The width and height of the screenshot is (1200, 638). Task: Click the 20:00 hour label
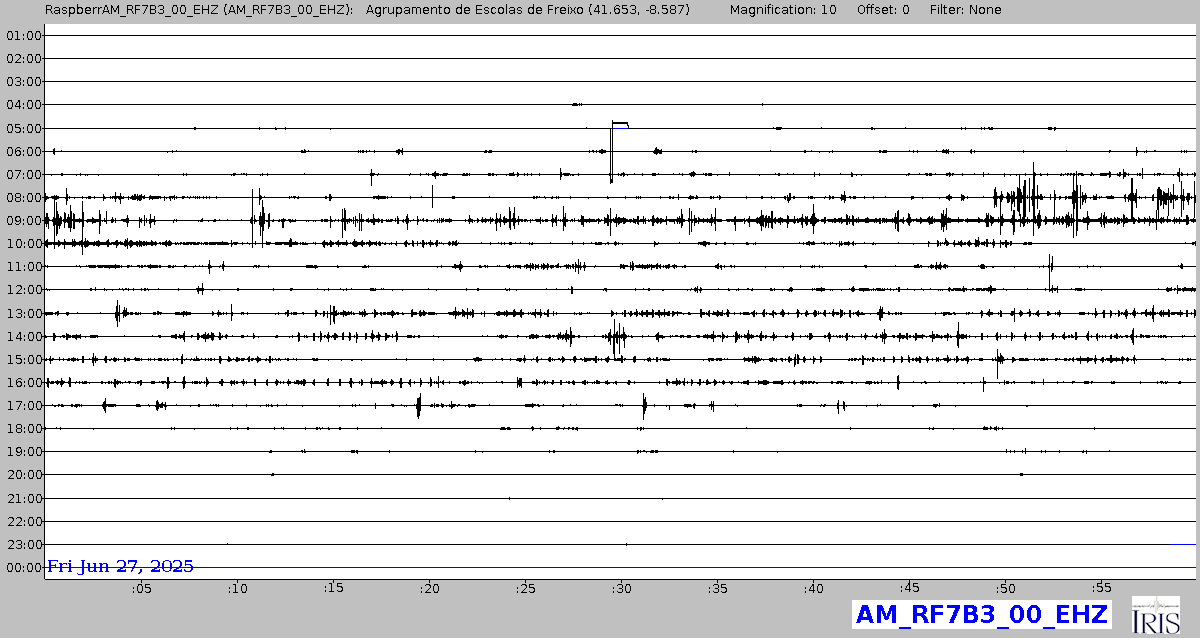click(23, 475)
